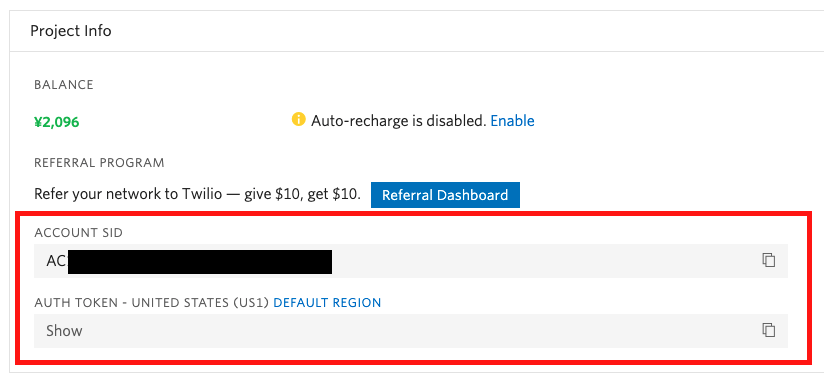Select the blacked-out Account SID value
824x378 pixels.
[x=200, y=262]
